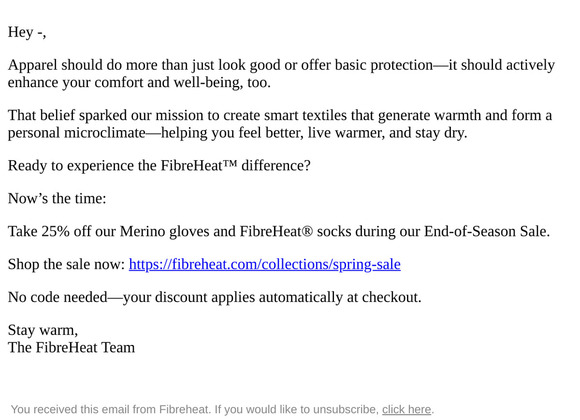This screenshot has height=420, width=580.
Task: Click the 'click here' unsubscribe link
Action: tap(407, 409)
